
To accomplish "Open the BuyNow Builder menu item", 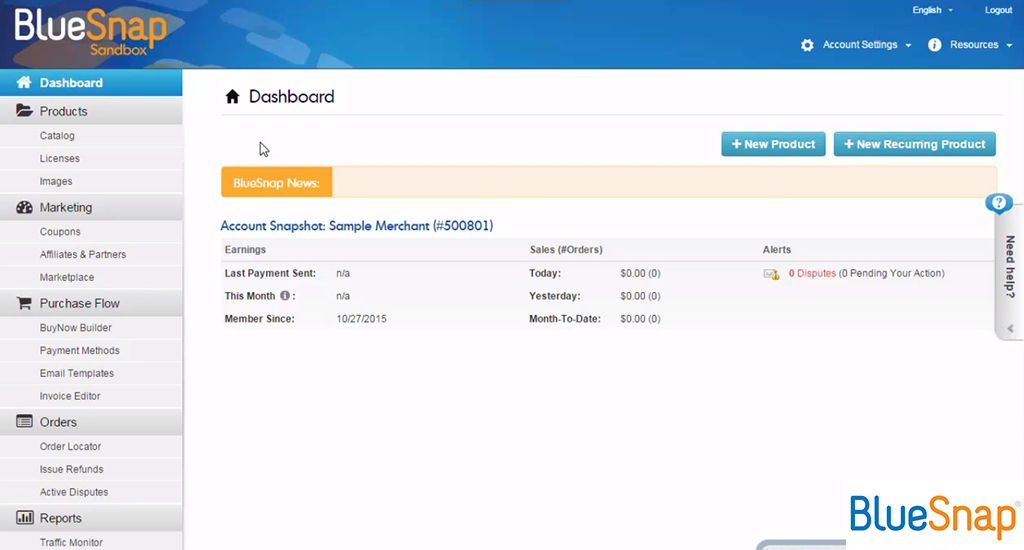I will [76, 328].
